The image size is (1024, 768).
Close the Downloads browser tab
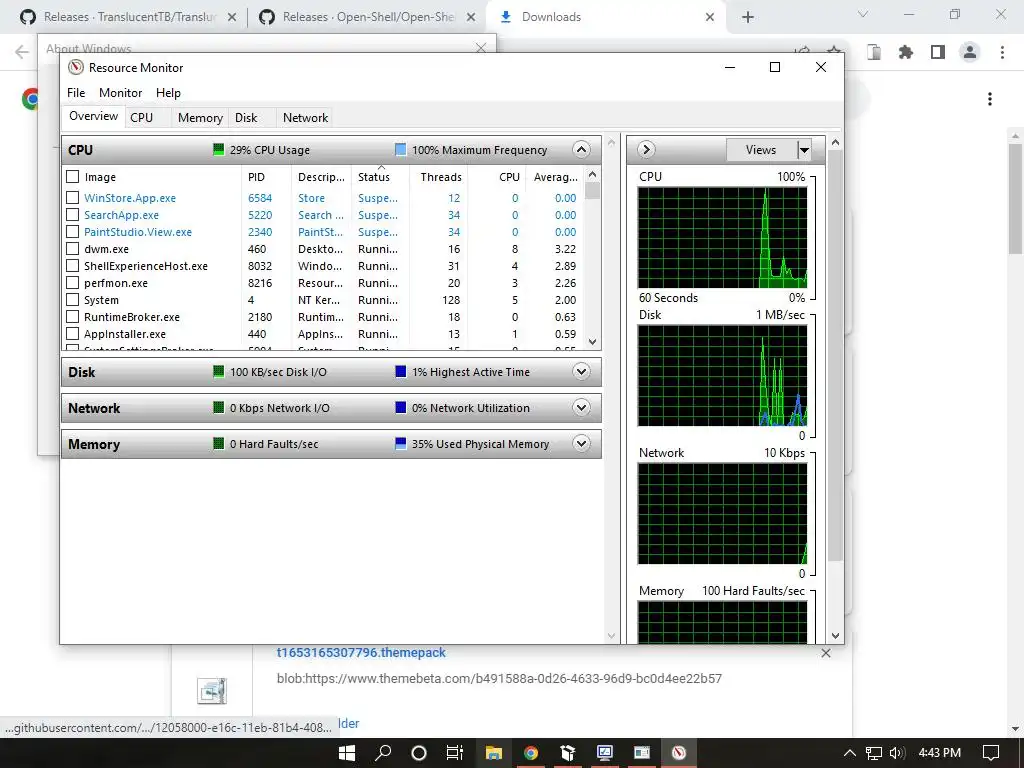(x=710, y=17)
